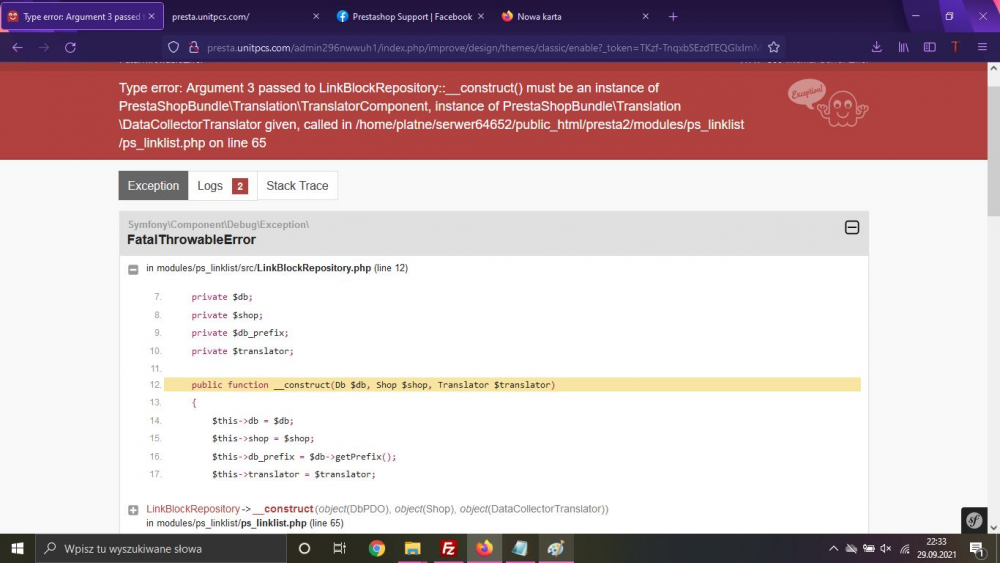This screenshot has width=1000, height=563.
Task: Click the exception ghost illustration
Action: [x=828, y=103]
